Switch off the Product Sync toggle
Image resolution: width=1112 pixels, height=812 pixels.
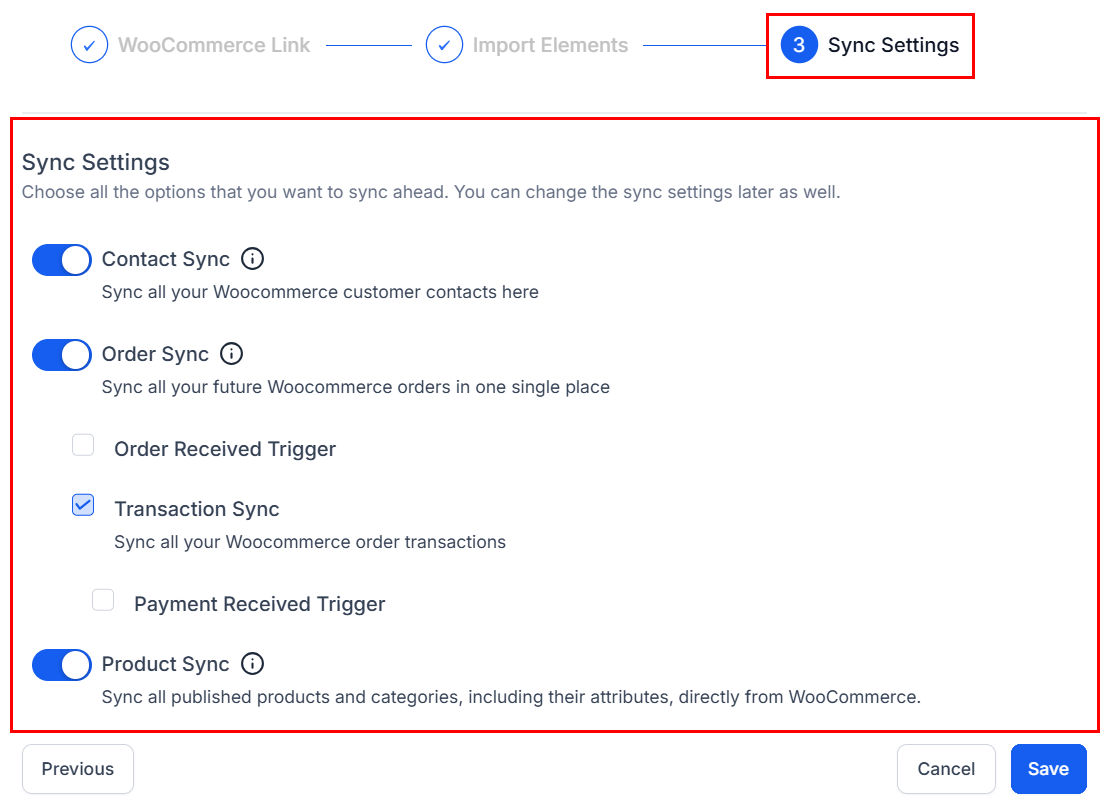click(62, 664)
